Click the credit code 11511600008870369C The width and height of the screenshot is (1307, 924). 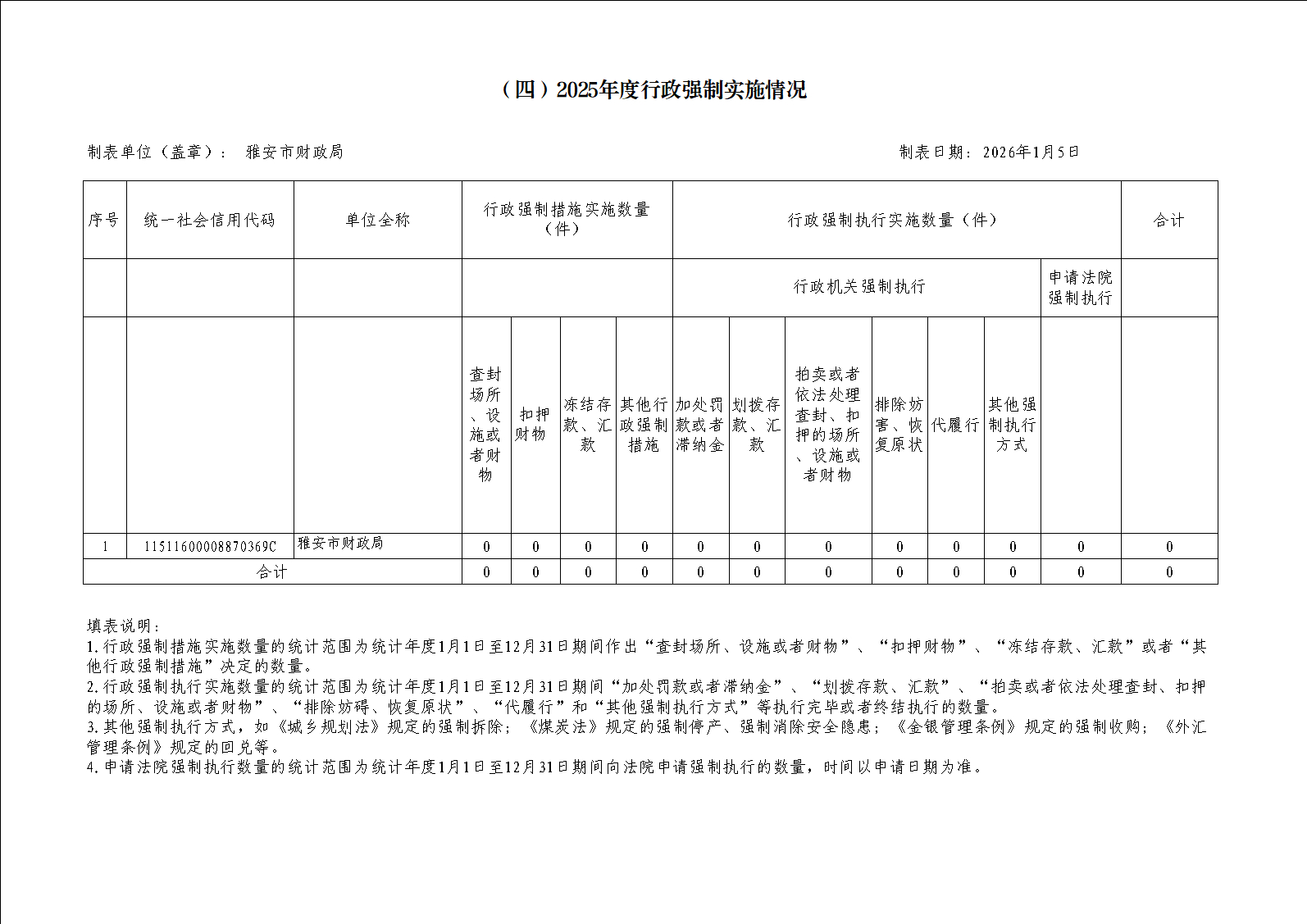point(210,547)
